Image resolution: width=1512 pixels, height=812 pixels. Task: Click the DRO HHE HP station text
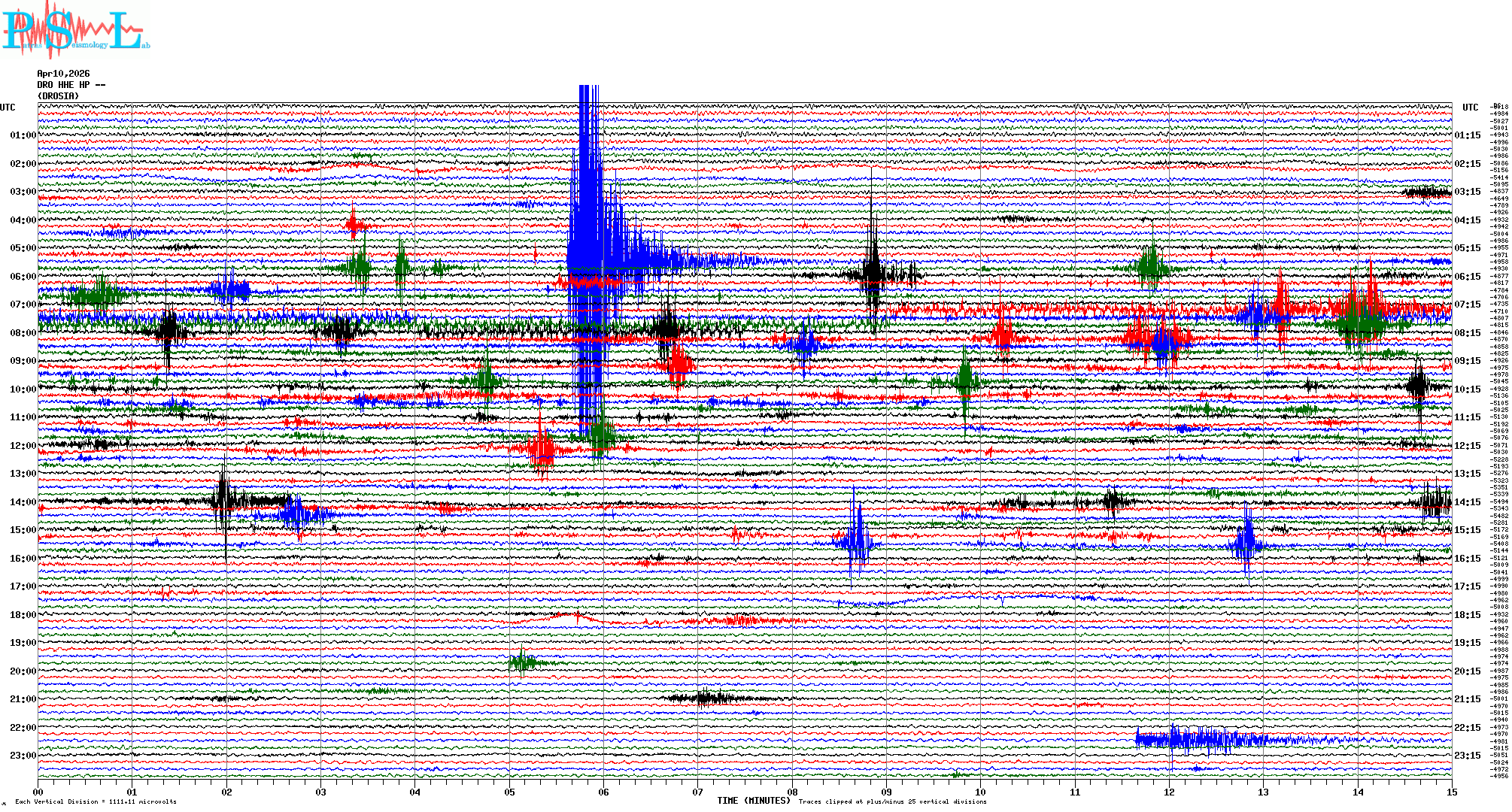(x=71, y=85)
